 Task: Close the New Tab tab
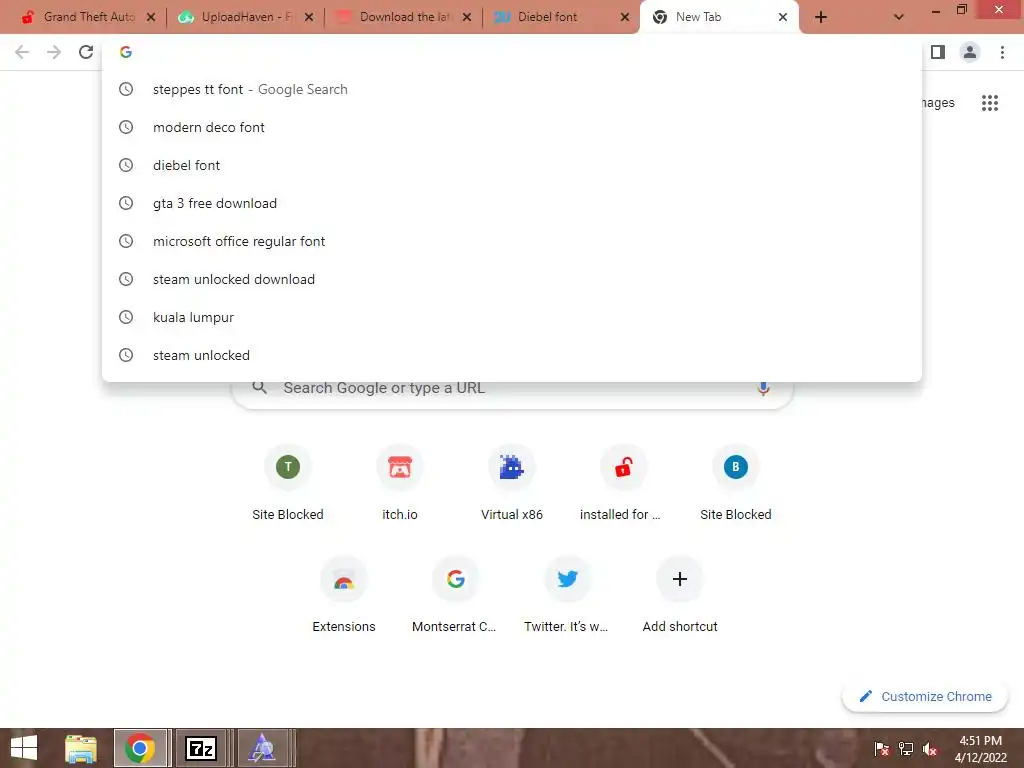782,18
